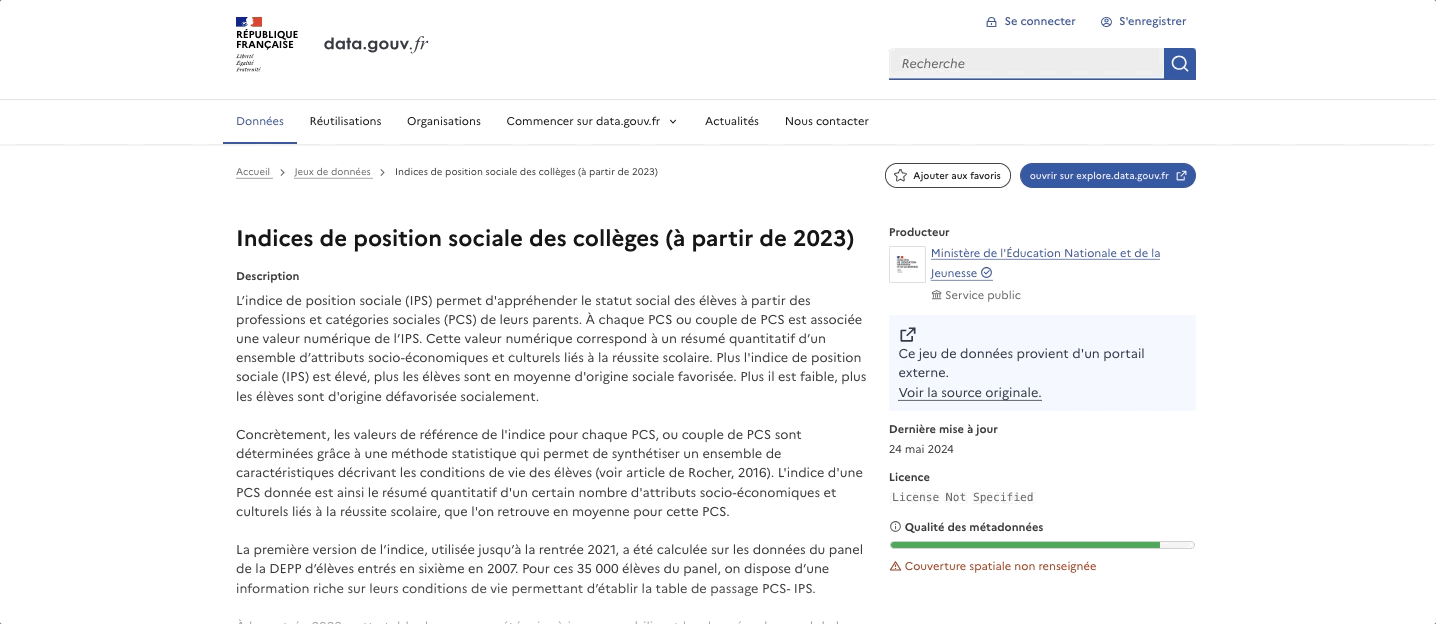Go to the Réutilisations section

(x=345, y=121)
